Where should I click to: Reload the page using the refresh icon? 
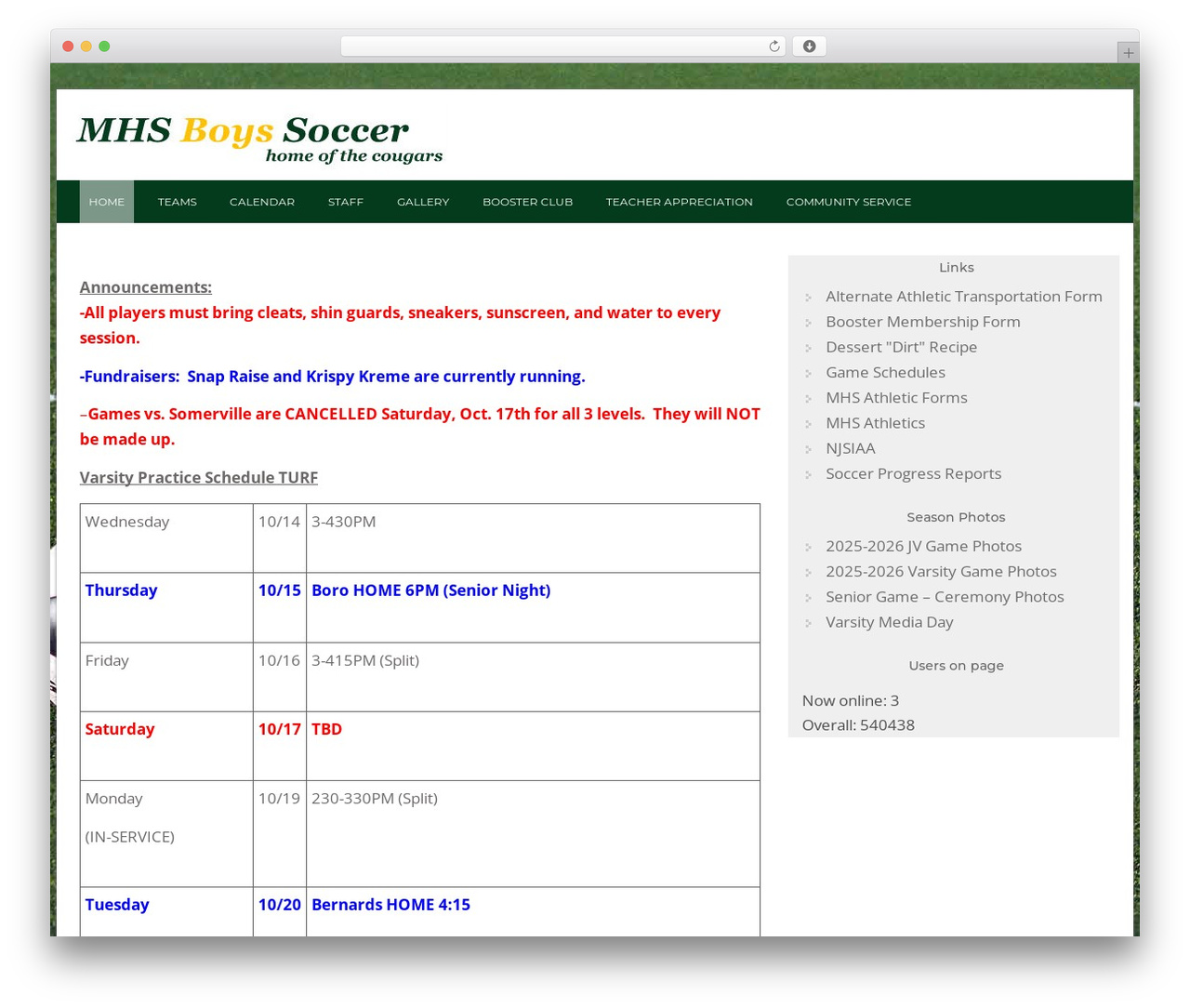pyautogui.click(x=773, y=46)
